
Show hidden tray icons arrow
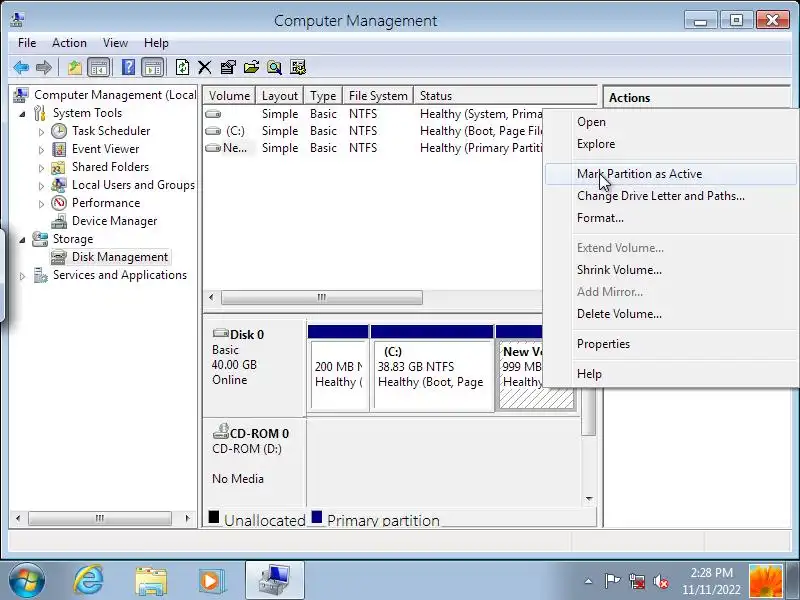click(x=588, y=581)
